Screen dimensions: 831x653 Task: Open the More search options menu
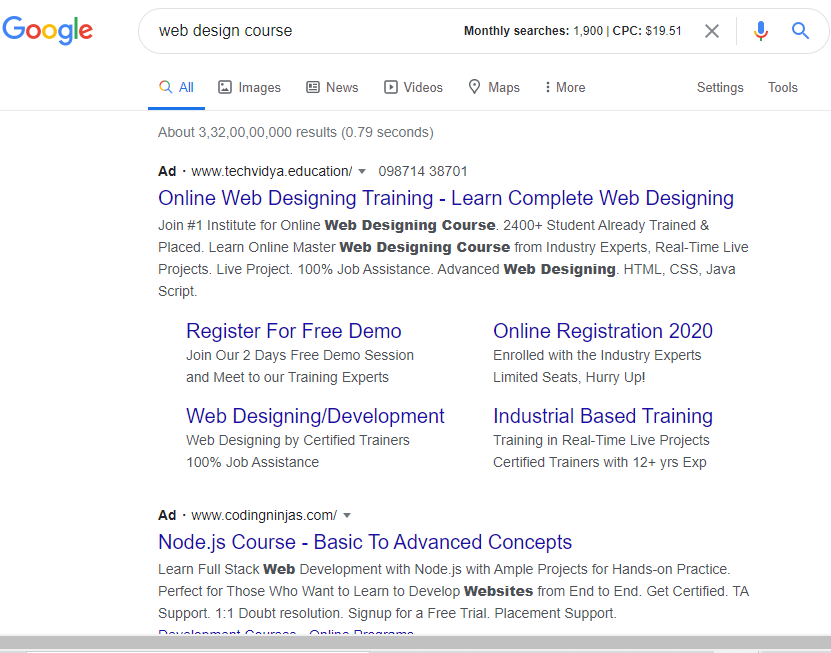[565, 87]
